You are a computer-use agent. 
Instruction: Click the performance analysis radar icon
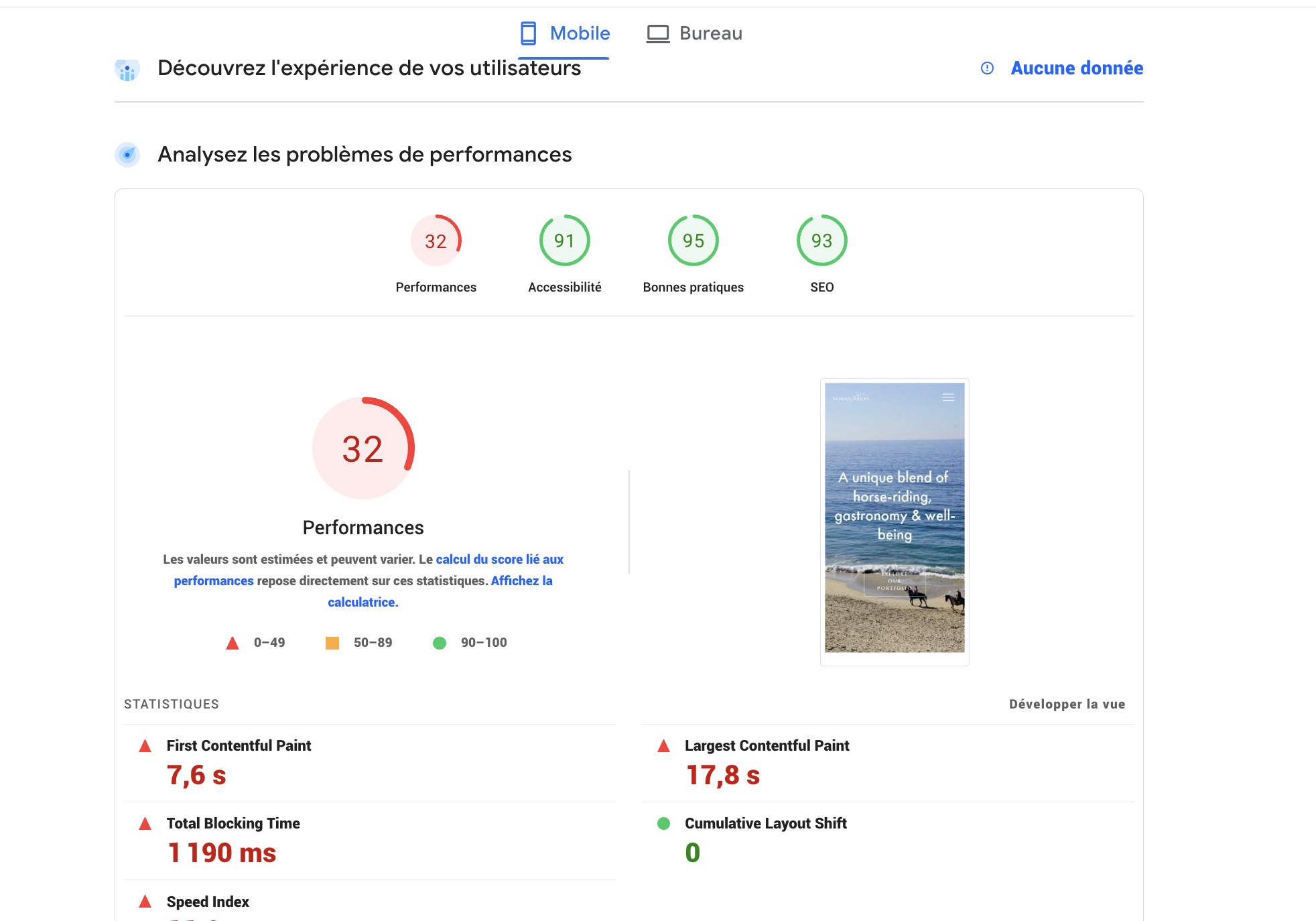point(127,155)
